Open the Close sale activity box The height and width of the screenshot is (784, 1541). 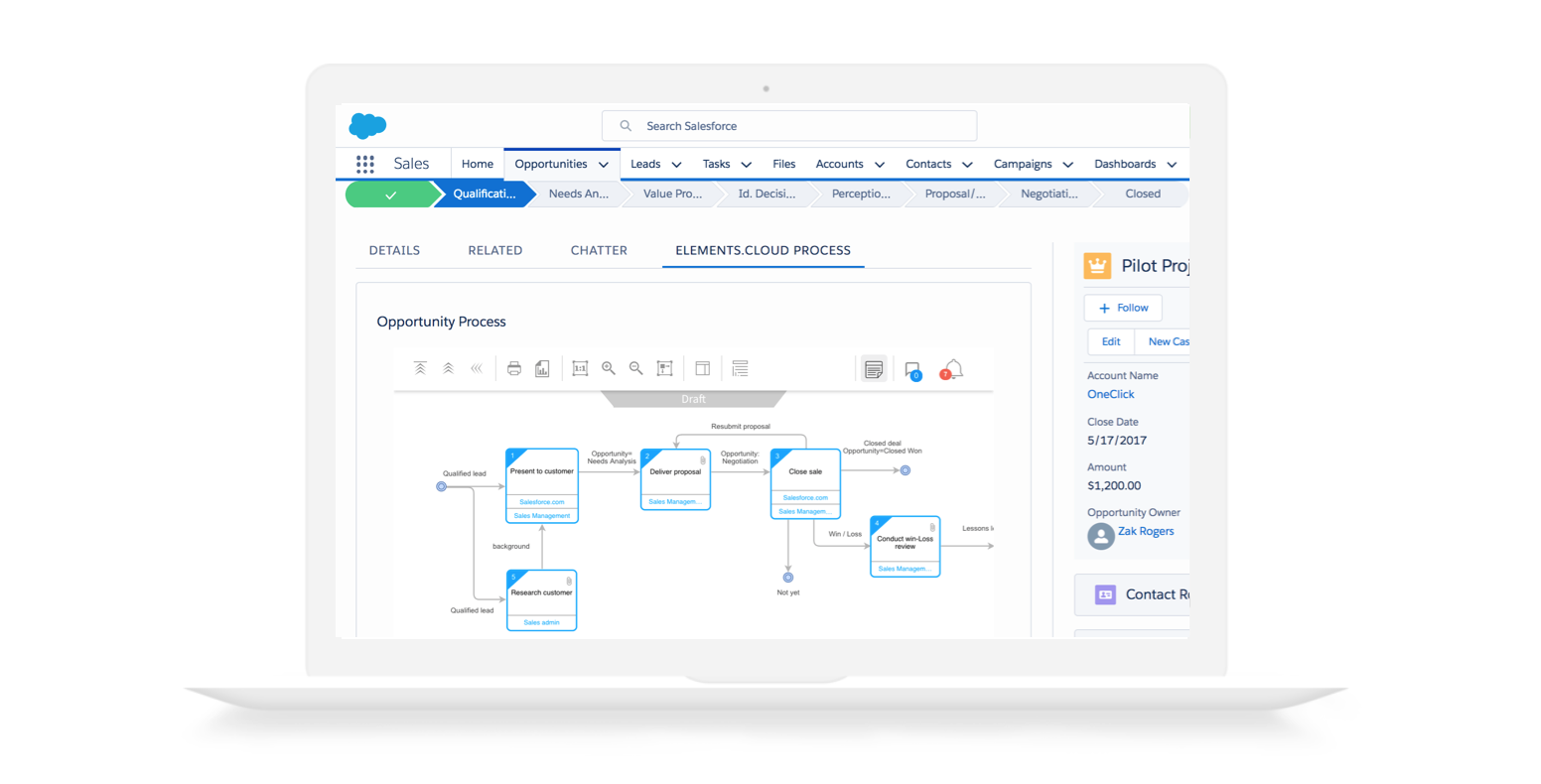pos(805,483)
